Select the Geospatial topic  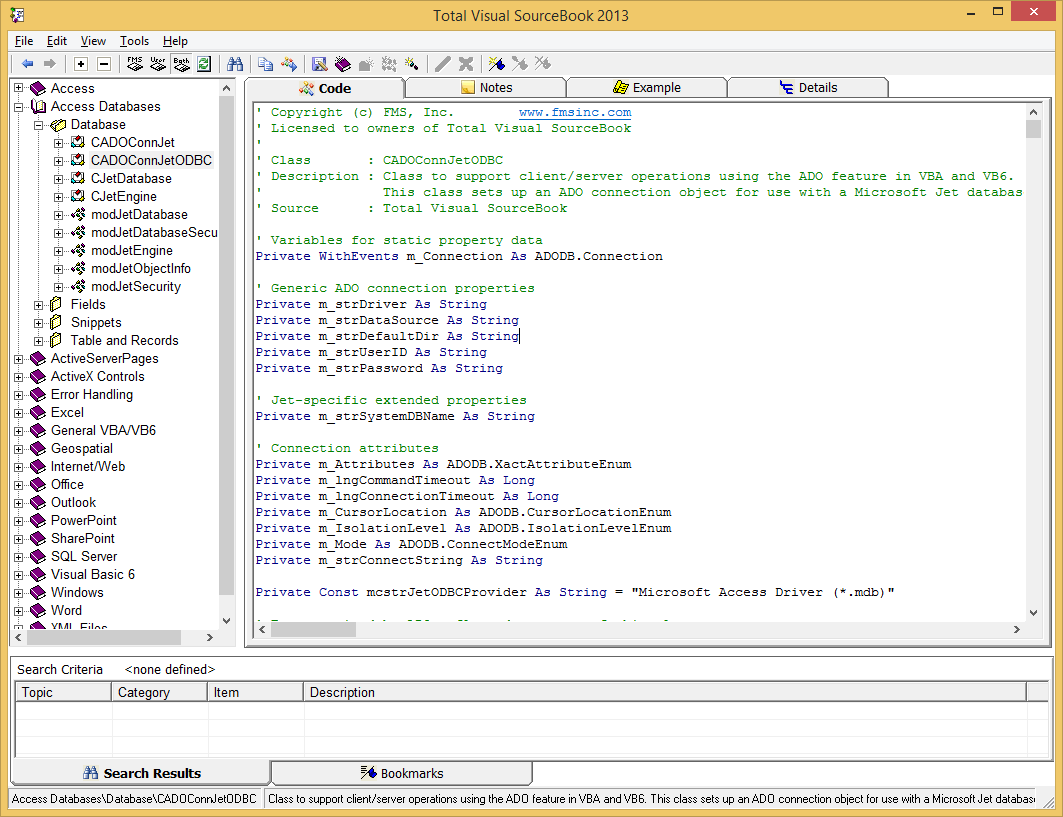(81, 448)
